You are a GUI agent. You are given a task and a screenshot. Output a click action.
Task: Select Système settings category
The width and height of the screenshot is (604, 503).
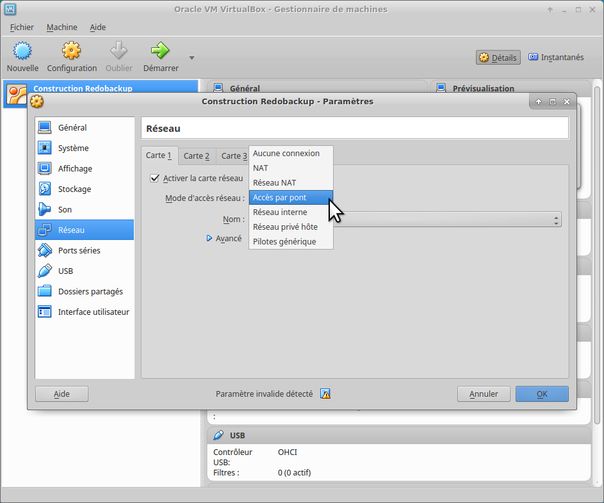pos(84,148)
